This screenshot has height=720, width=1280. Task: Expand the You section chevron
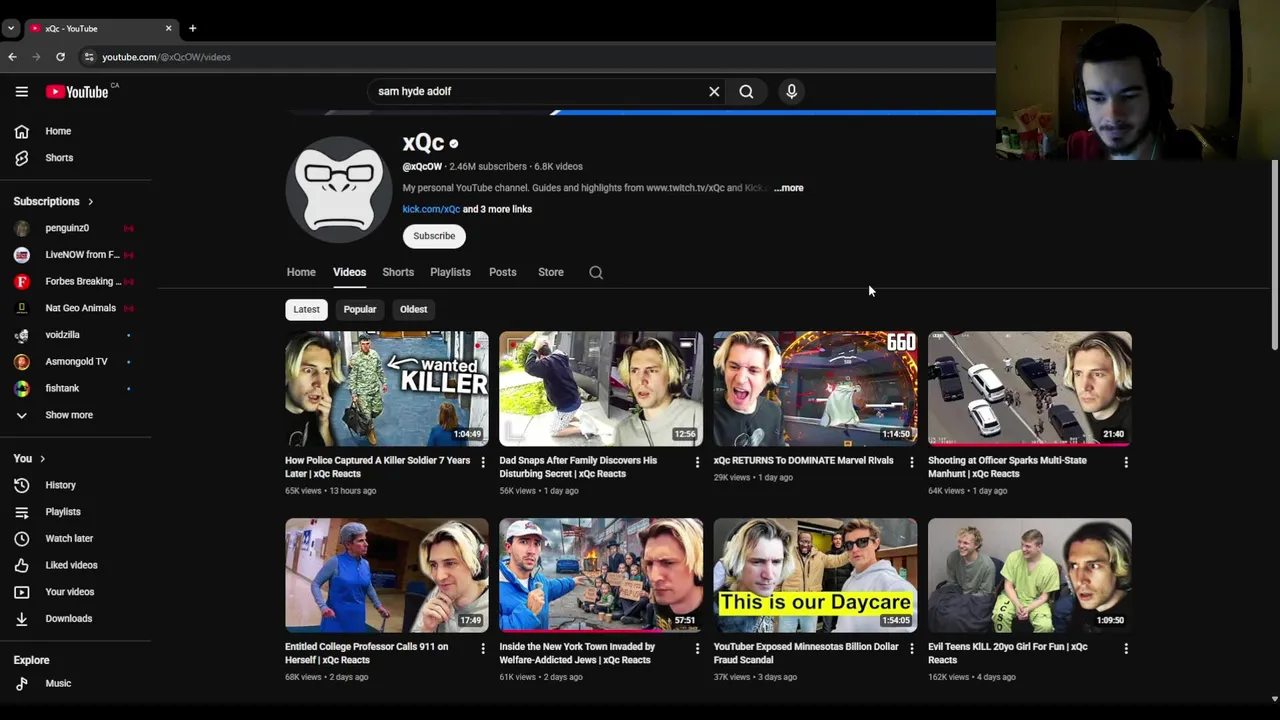(x=42, y=459)
